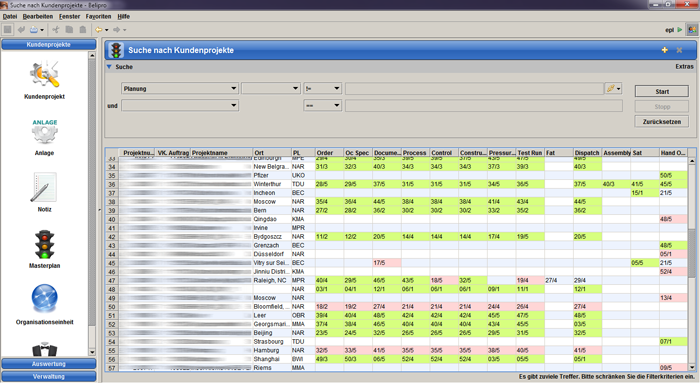The width and height of the screenshot is (700, 383).
Task: Click the green play icon beside epl
Action: click(679, 29)
